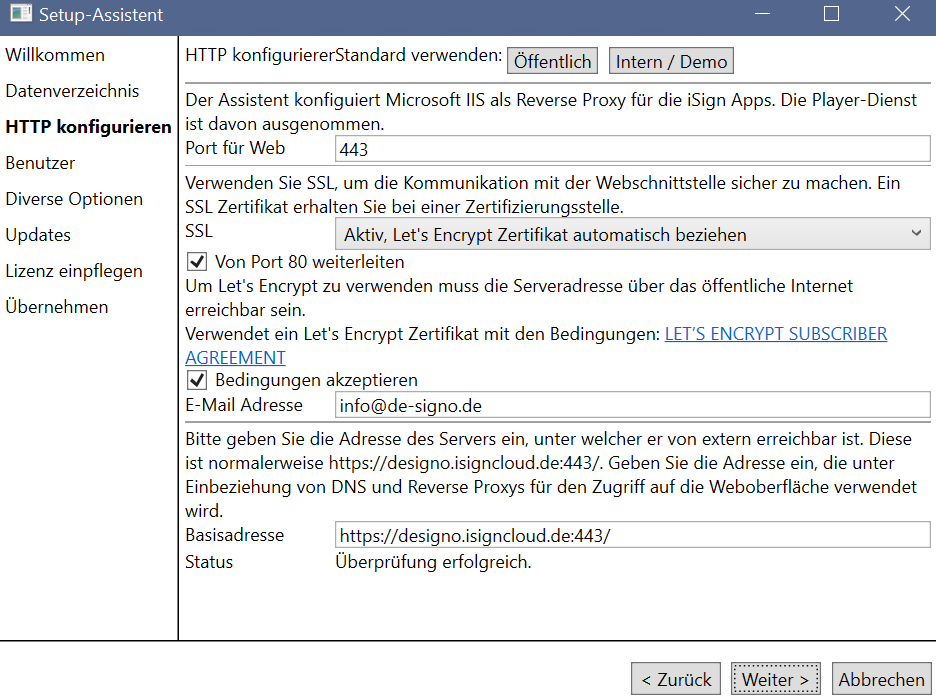Switch to the Benutzer step
Screen dimensions: 936x697
click(x=40, y=163)
